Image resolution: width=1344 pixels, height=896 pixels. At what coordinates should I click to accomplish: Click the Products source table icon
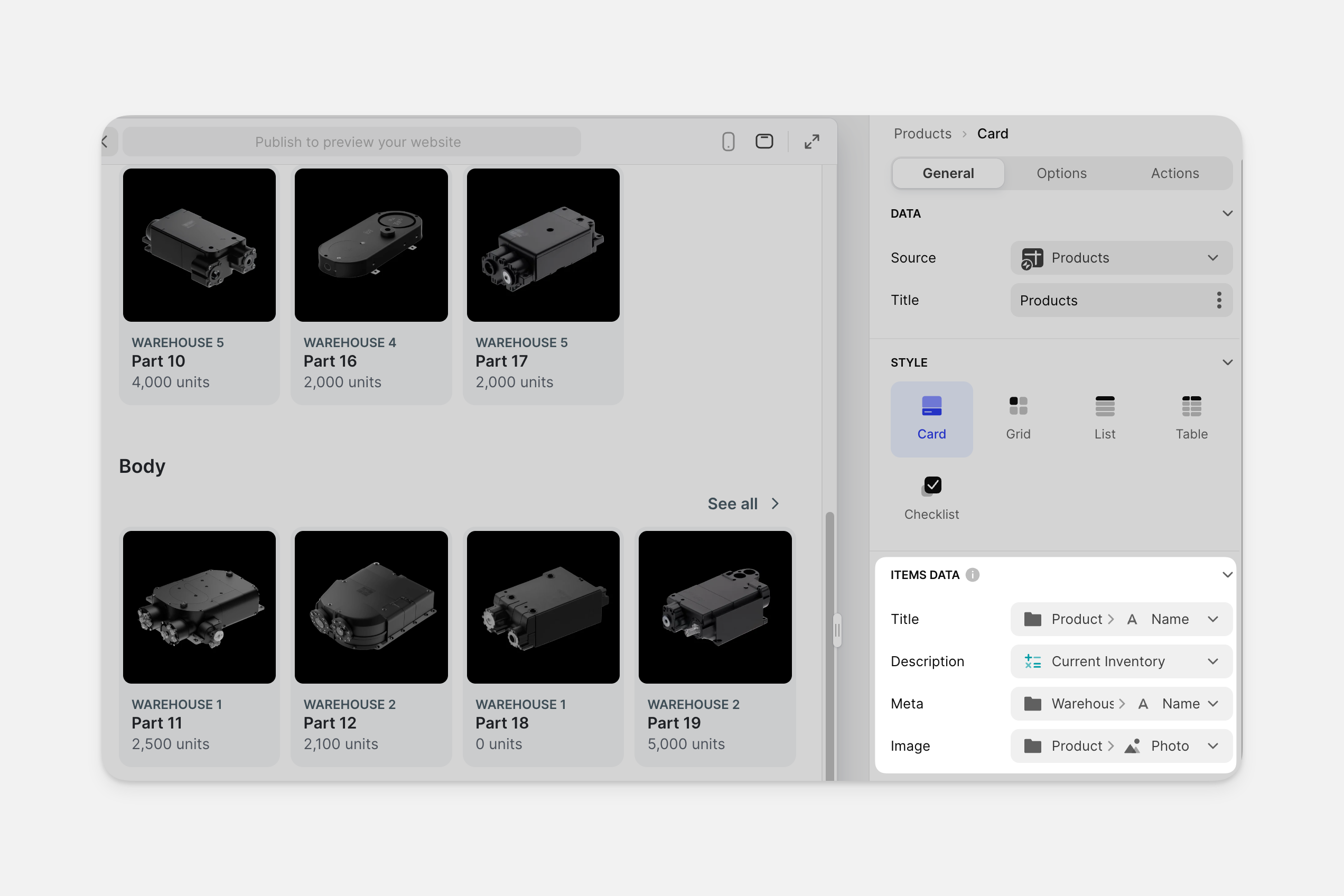(x=1032, y=258)
